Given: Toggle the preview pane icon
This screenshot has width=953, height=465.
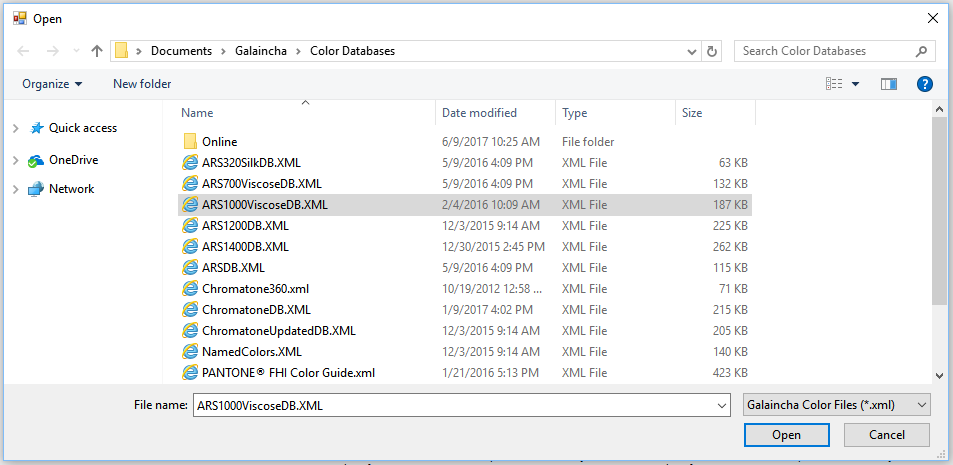Looking at the screenshot, I should [888, 84].
